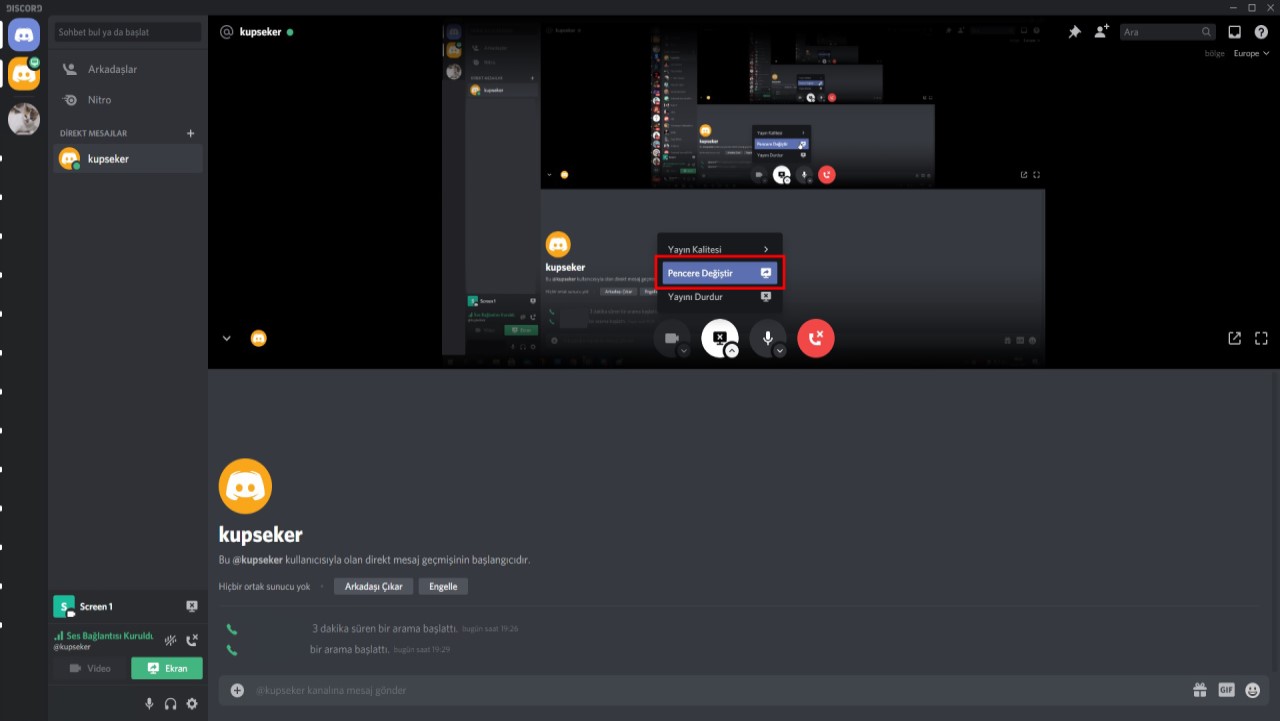The height and width of the screenshot is (721, 1280).
Task: Select Pencere Değiştir menu entry
Action: click(x=720, y=273)
